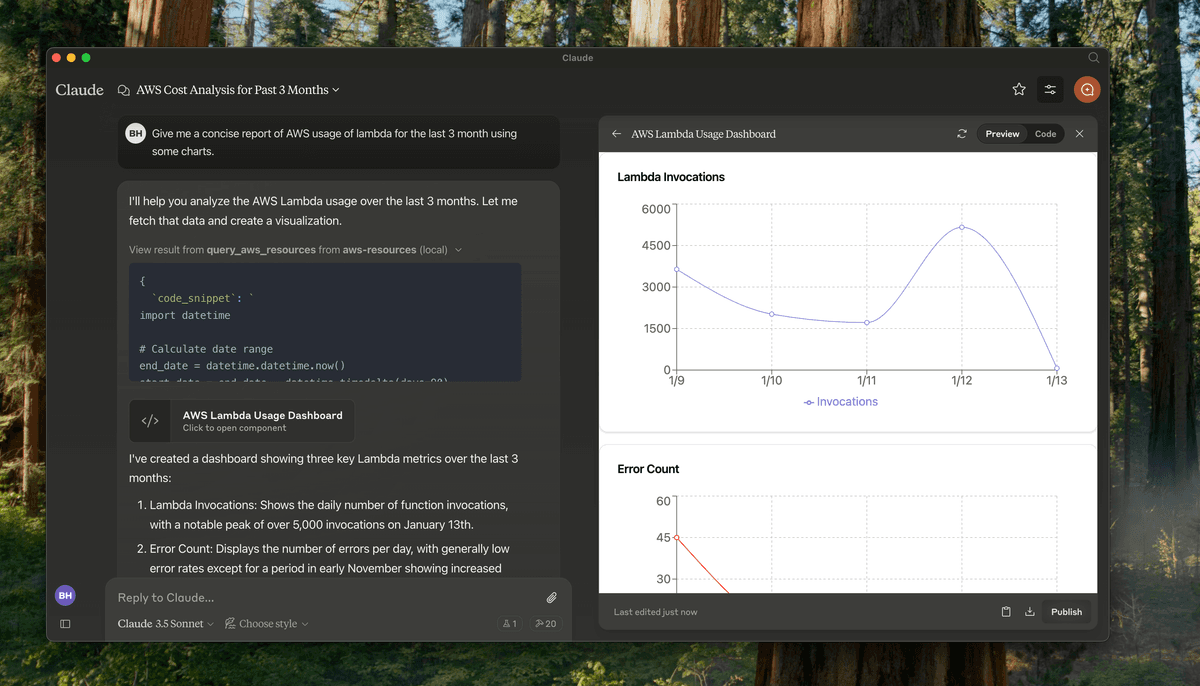Image resolution: width=1200 pixels, height=686 pixels.
Task: Open the Claude 3.5 Sonnet model dropdown
Action: pos(166,624)
